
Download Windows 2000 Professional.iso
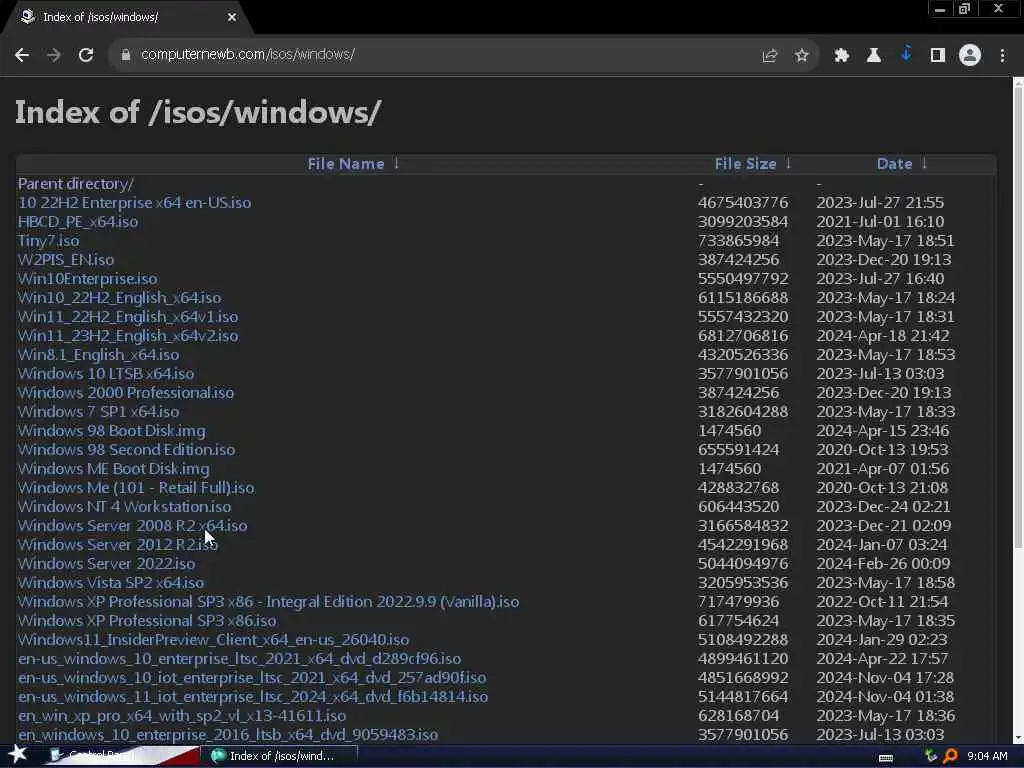[x=126, y=392]
